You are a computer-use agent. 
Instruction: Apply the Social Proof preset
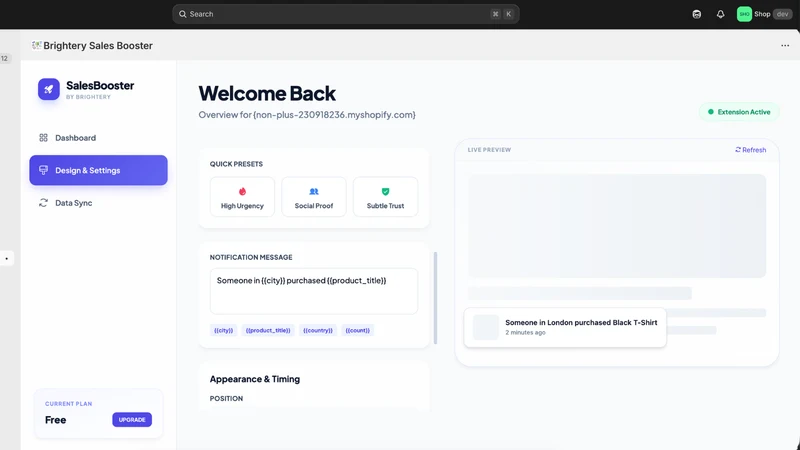tap(314, 197)
